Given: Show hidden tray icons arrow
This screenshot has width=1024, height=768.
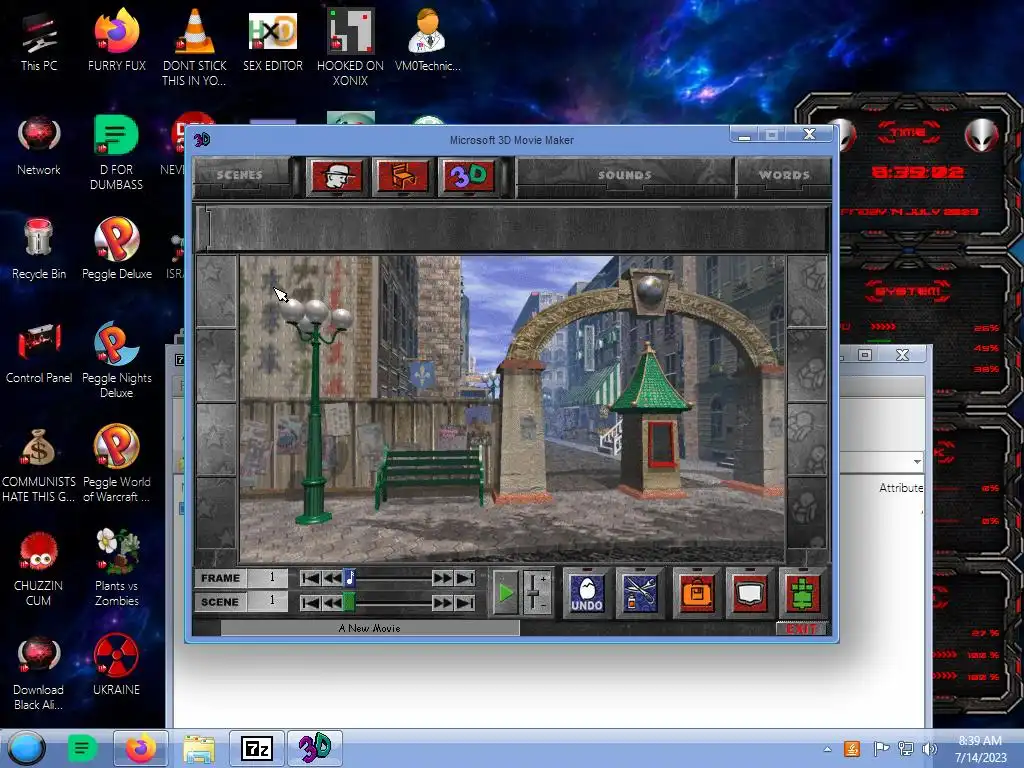Looking at the screenshot, I should click(x=827, y=749).
